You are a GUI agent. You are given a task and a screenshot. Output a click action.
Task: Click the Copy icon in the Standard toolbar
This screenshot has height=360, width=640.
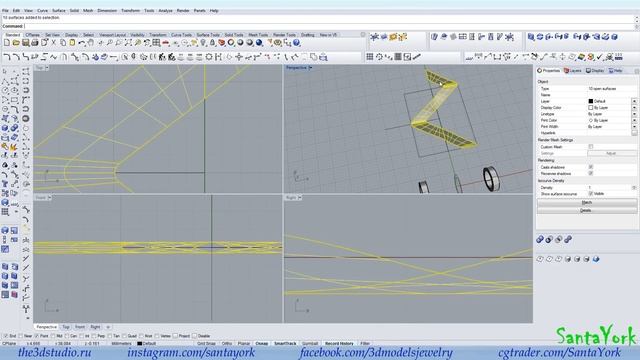tap(63, 43)
